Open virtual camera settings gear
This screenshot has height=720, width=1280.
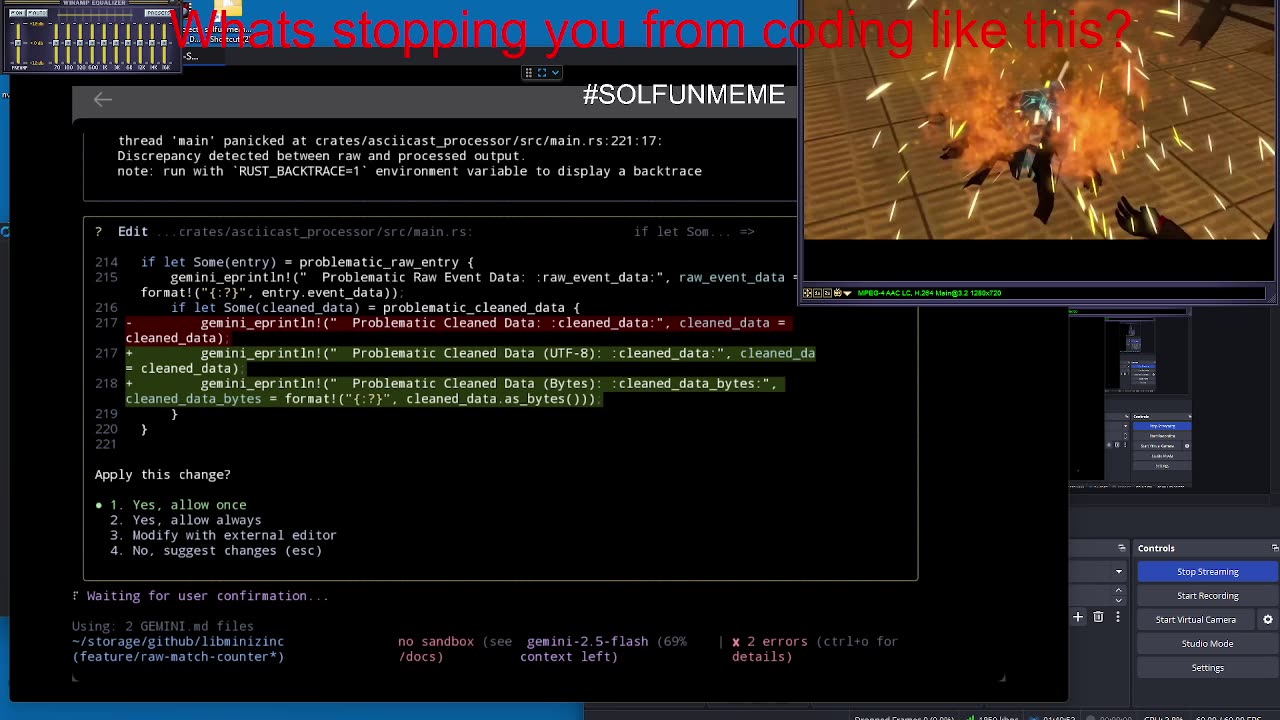(x=1267, y=620)
